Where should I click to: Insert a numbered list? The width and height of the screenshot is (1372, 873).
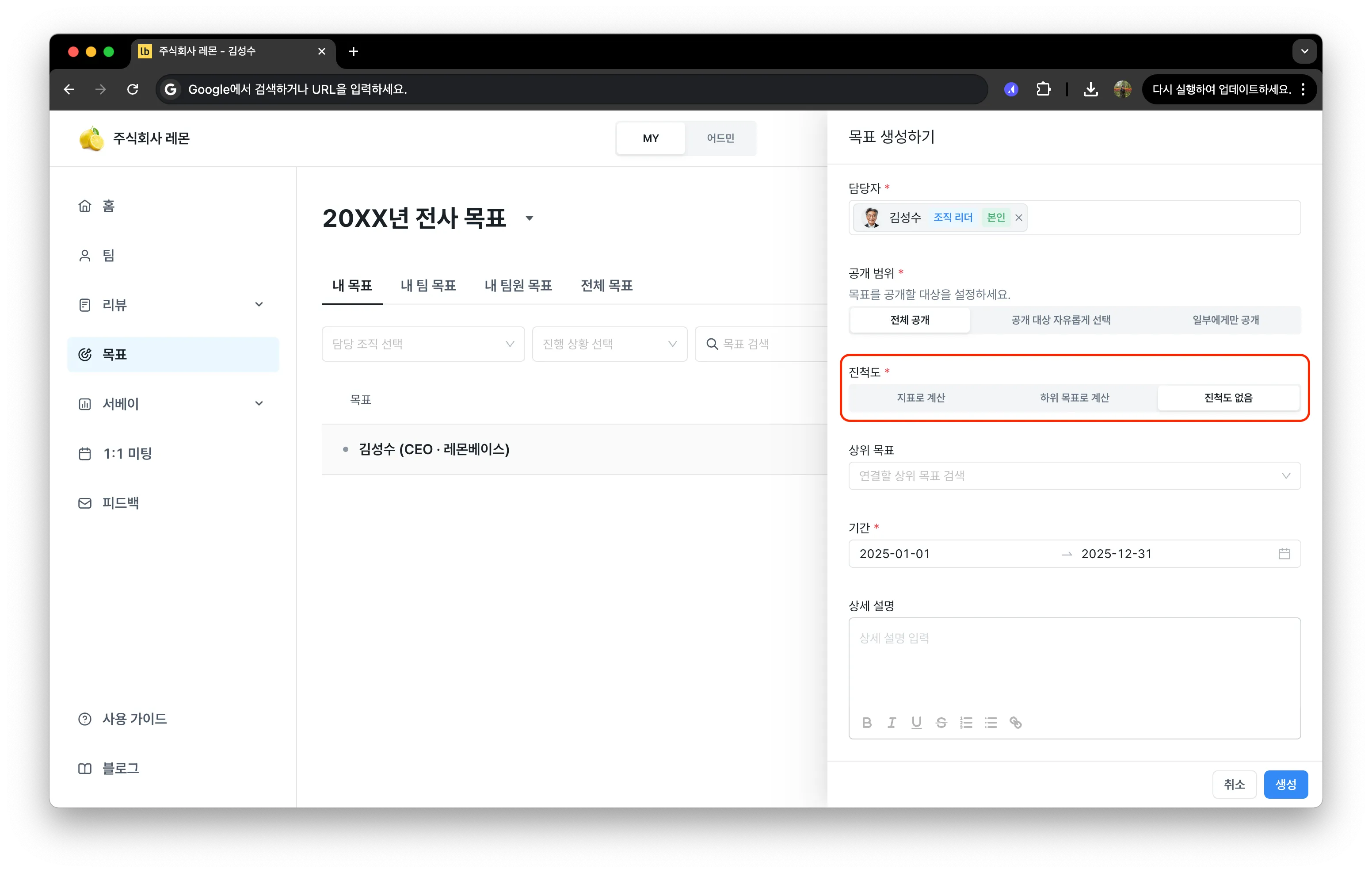[x=966, y=723]
